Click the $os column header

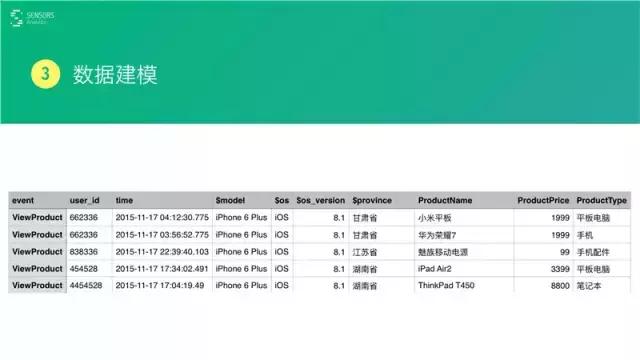click(x=282, y=200)
